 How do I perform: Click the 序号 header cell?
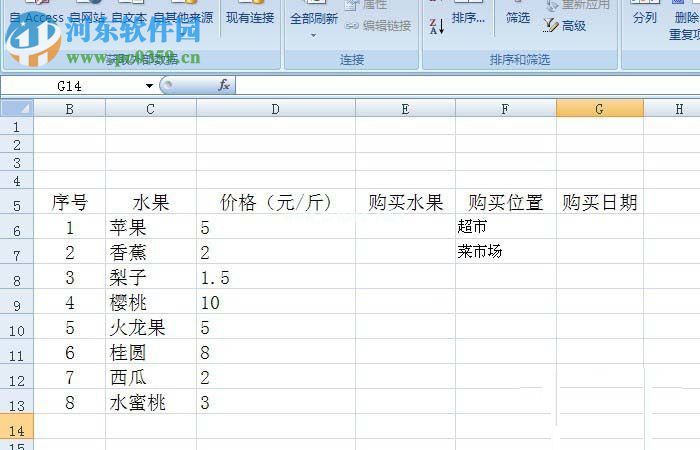(70, 202)
